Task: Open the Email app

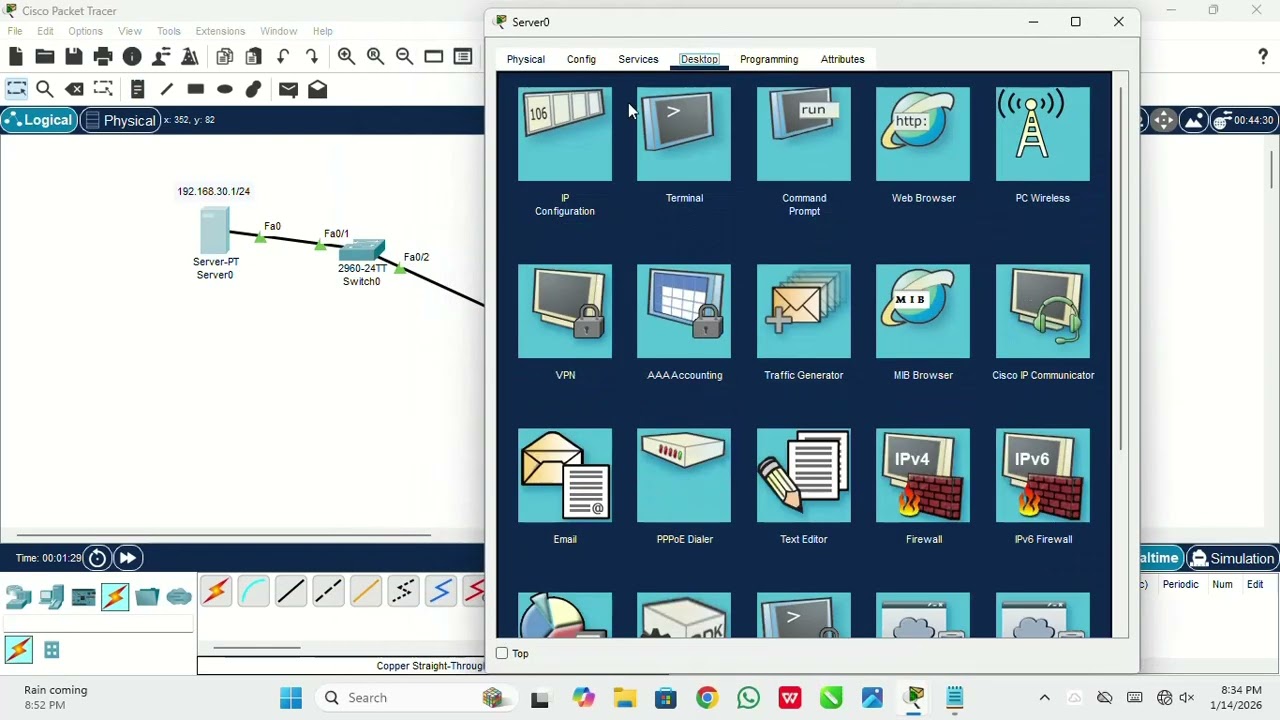Action: pos(565,475)
